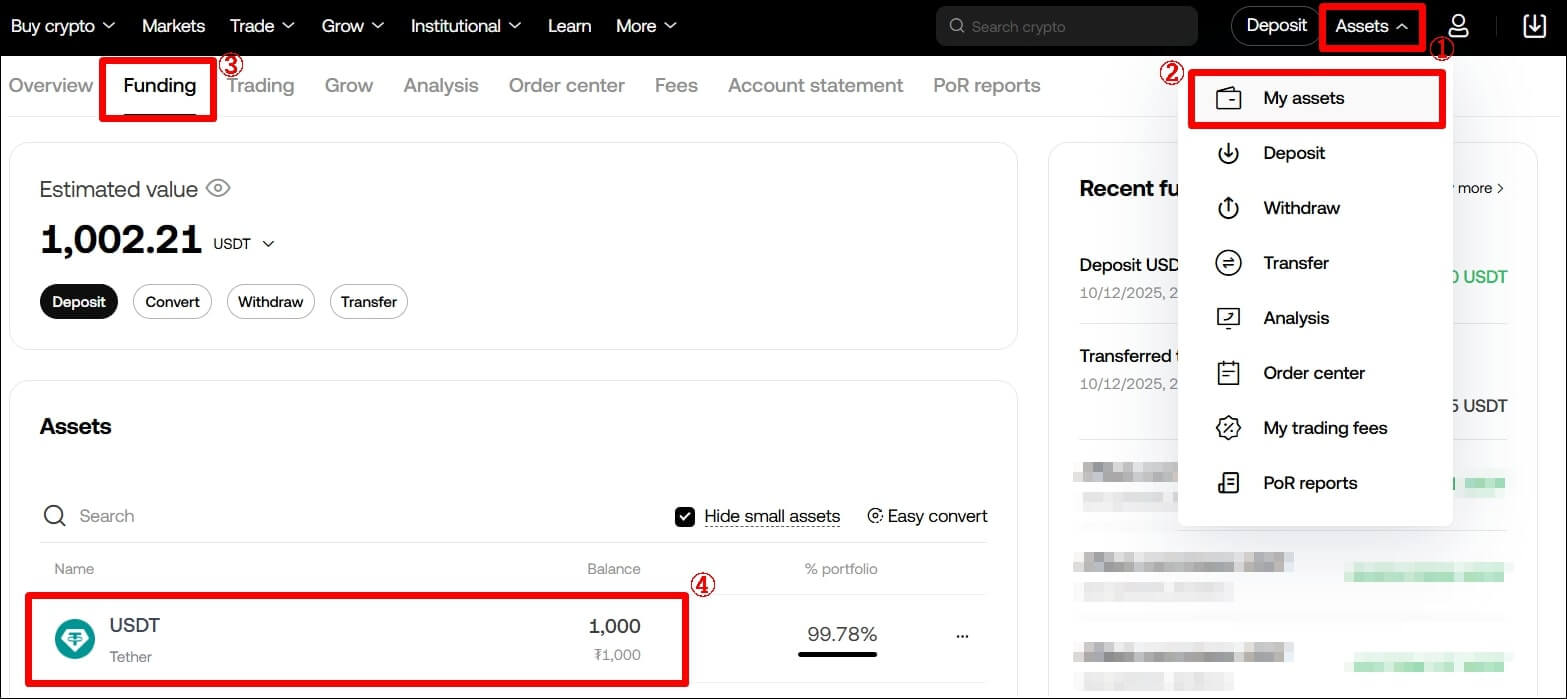Click the Deposit icon in dropdown menu
The height and width of the screenshot is (699, 1567).
pyautogui.click(x=1228, y=153)
